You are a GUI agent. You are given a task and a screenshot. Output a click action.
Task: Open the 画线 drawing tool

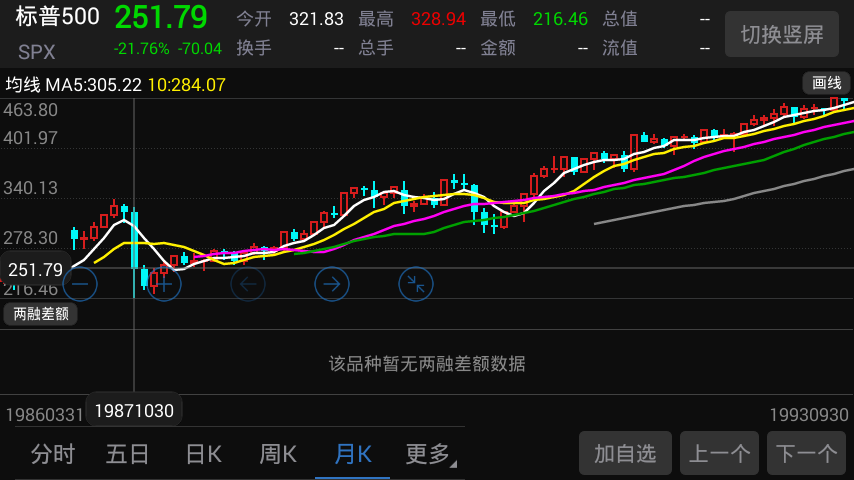click(826, 83)
